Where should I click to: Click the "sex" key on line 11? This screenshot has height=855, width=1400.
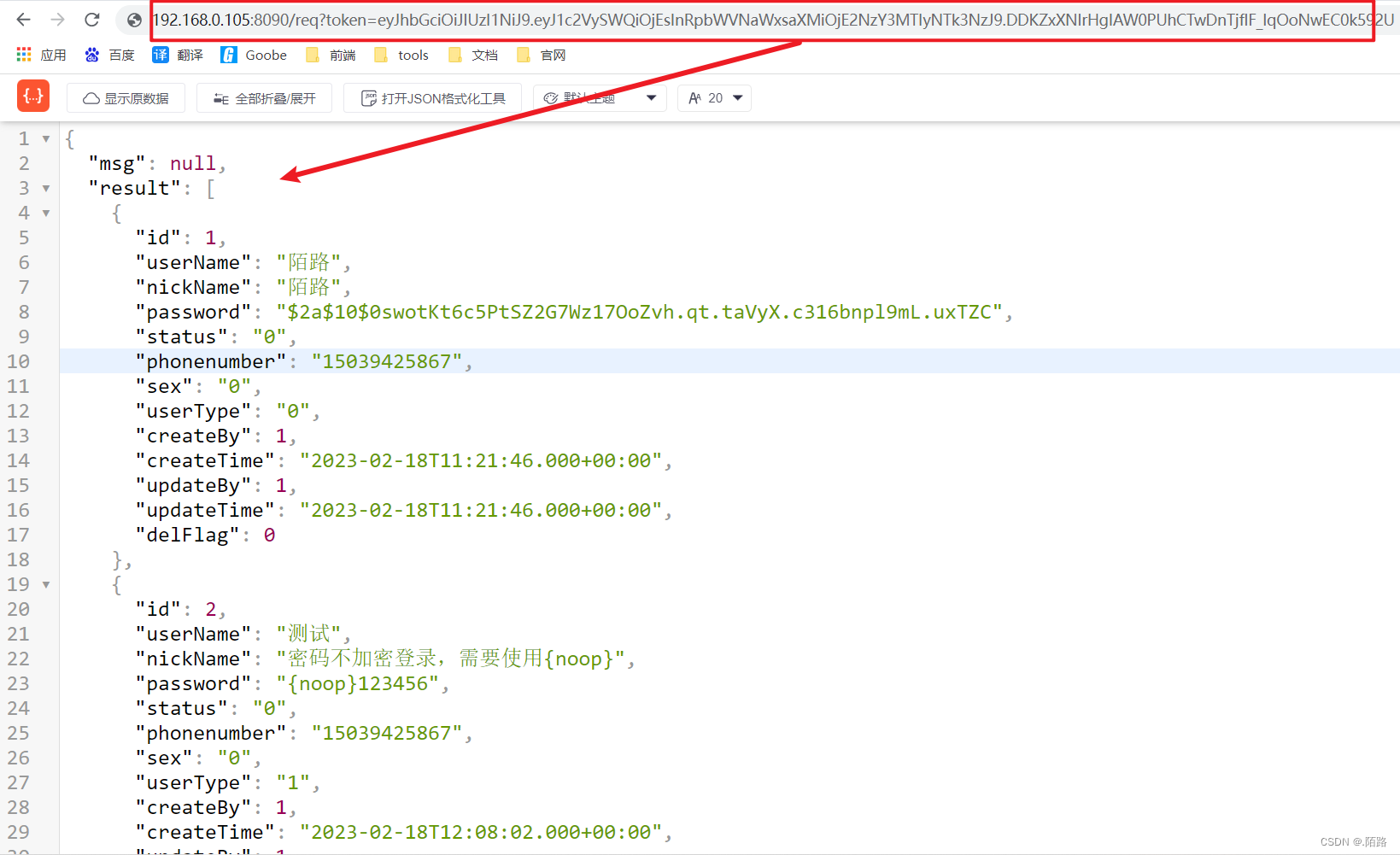coord(164,386)
